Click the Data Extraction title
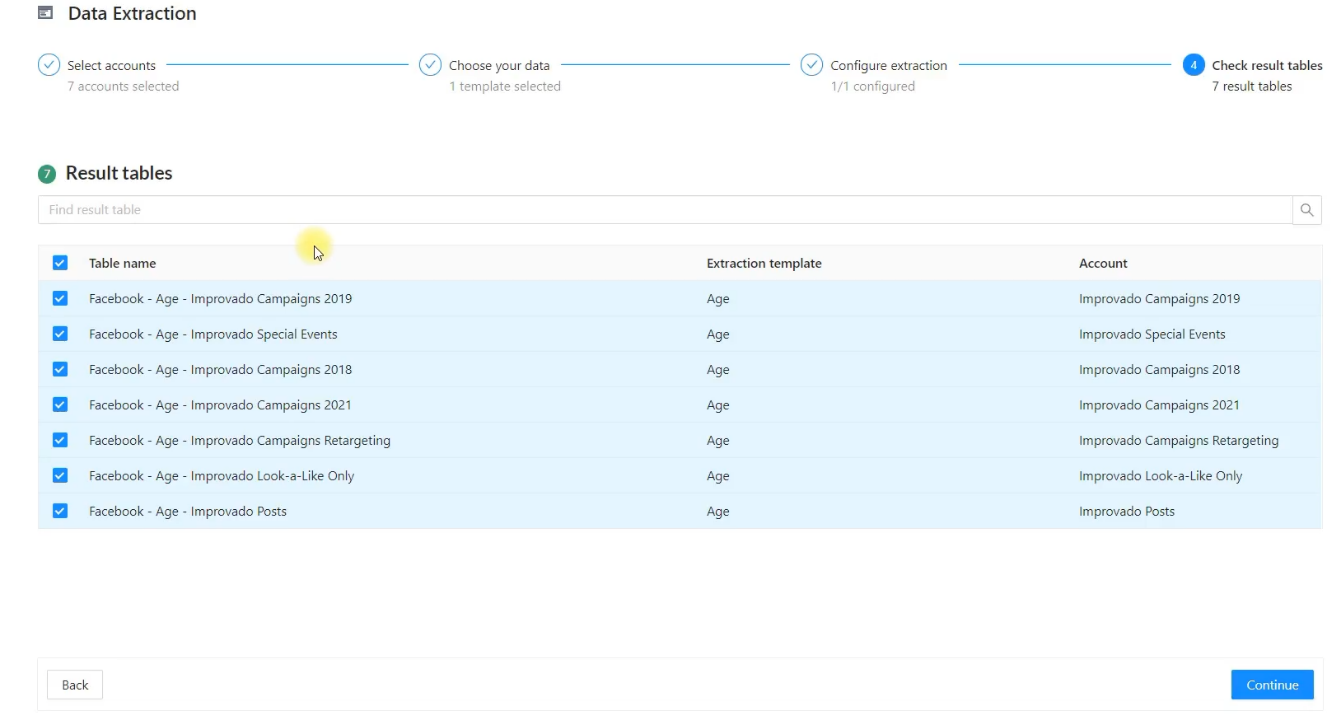 132,13
